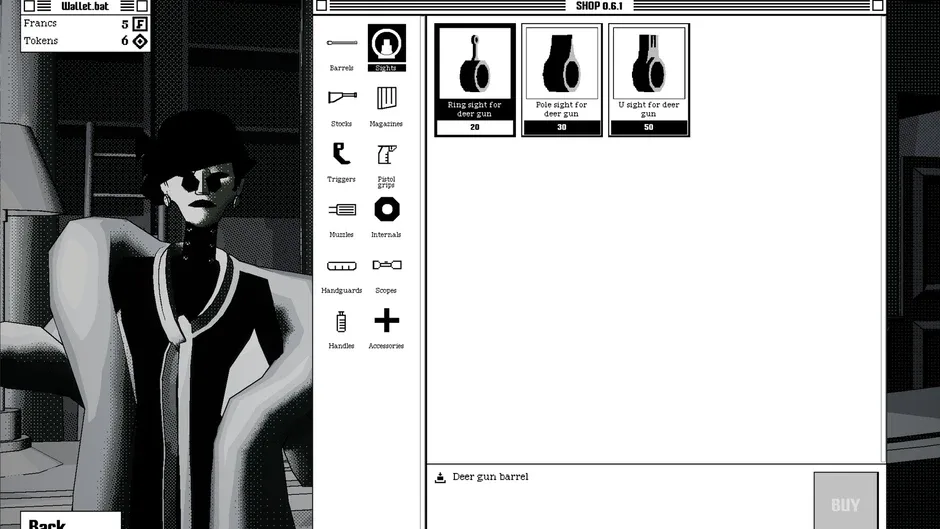Click the Deer gun barrel requirement icon
940x529 pixels.
point(440,477)
